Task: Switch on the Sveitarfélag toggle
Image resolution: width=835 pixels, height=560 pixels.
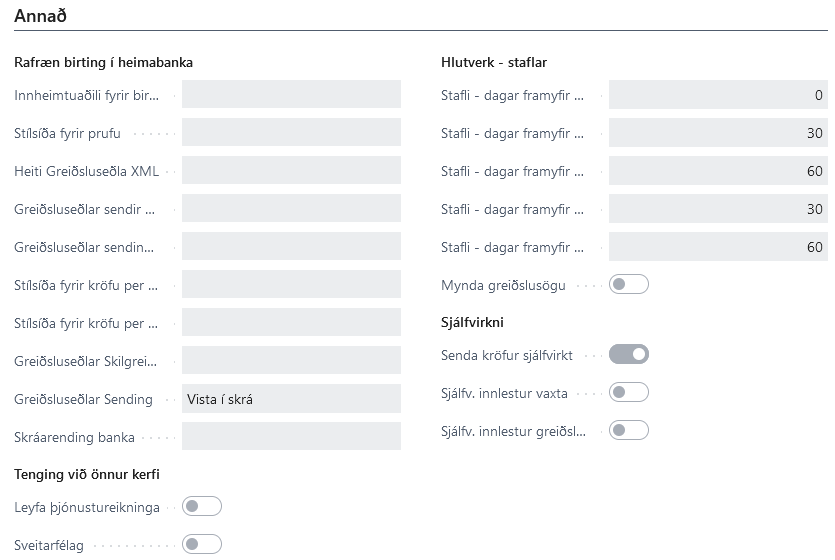Action: (203, 544)
